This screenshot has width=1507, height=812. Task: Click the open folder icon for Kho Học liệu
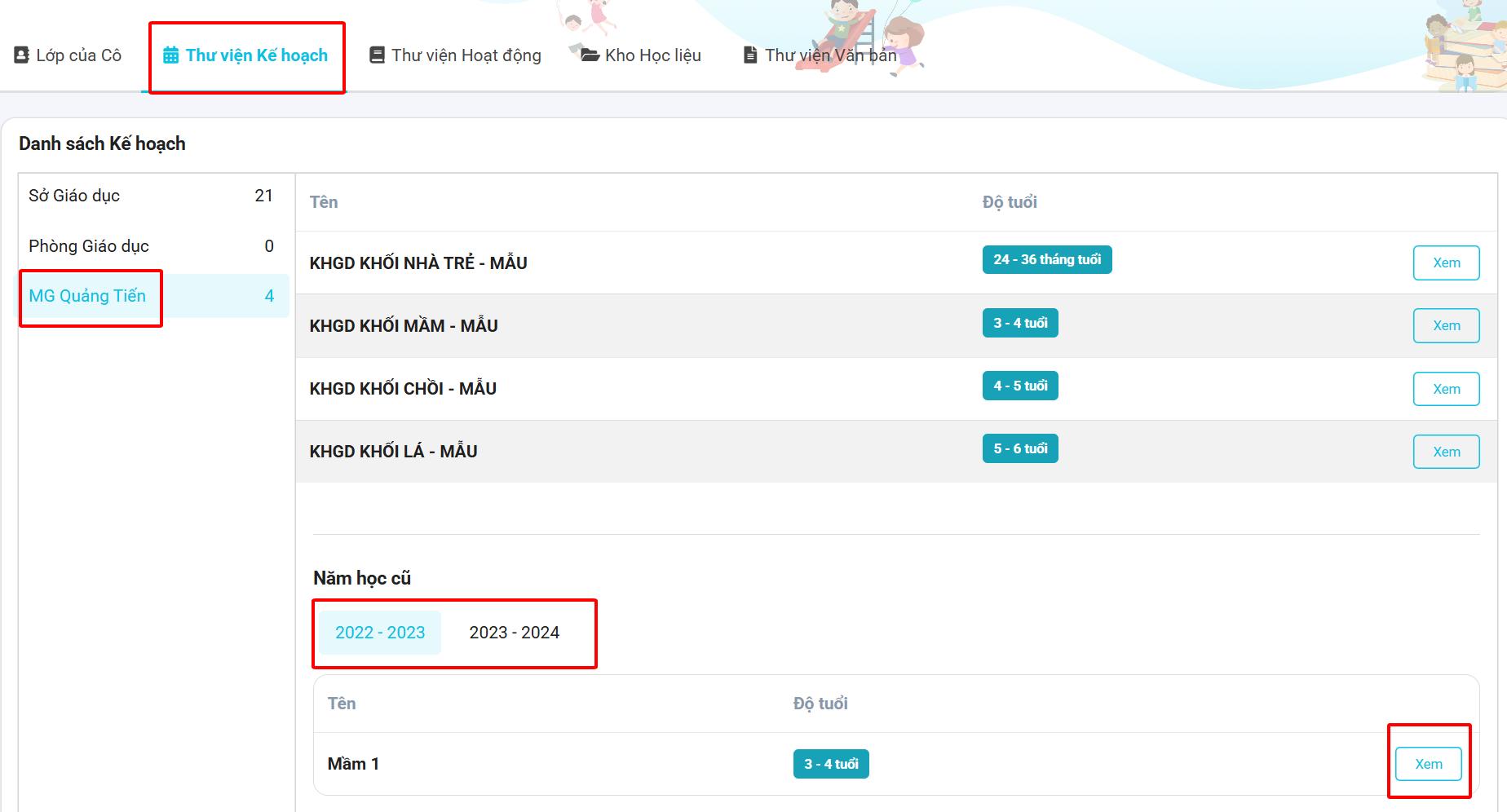(x=590, y=55)
